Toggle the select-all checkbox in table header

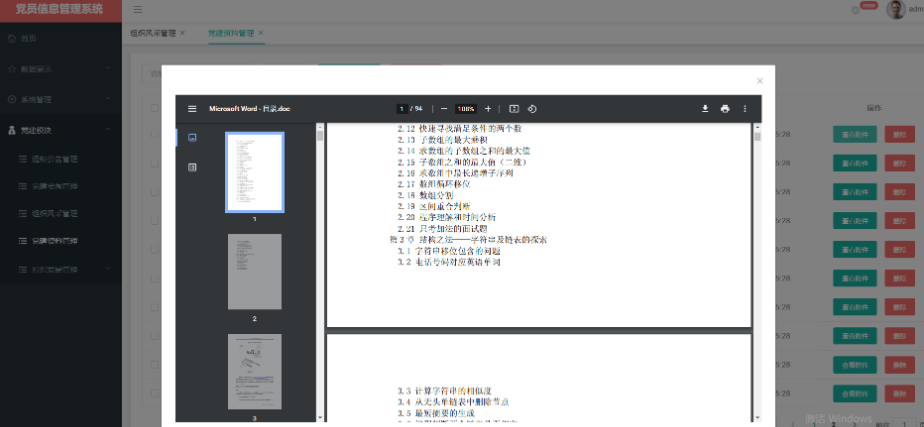click(x=154, y=108)
